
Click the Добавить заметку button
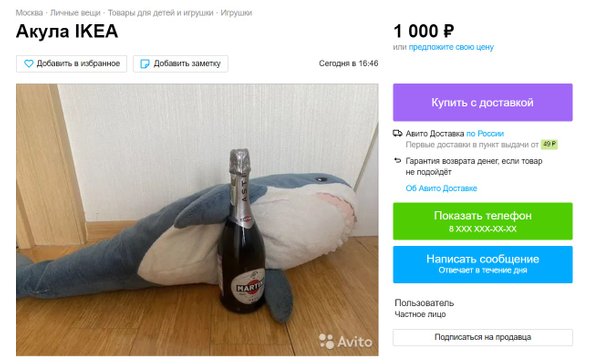coord(181,64)
